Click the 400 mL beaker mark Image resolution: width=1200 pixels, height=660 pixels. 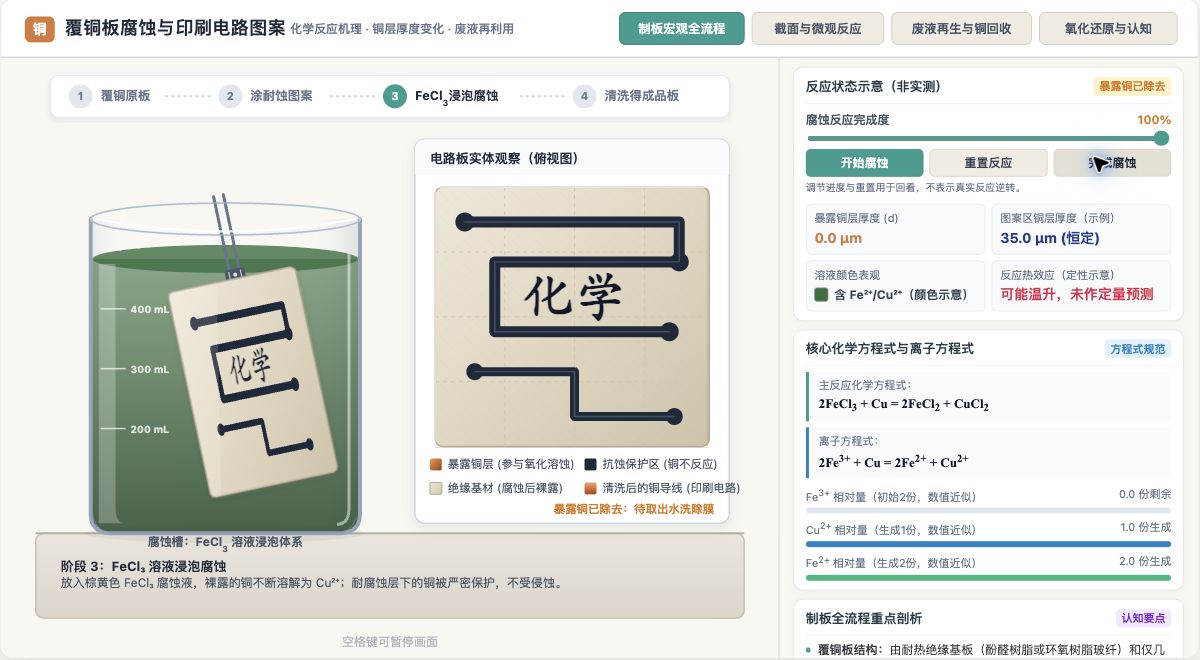149,309
